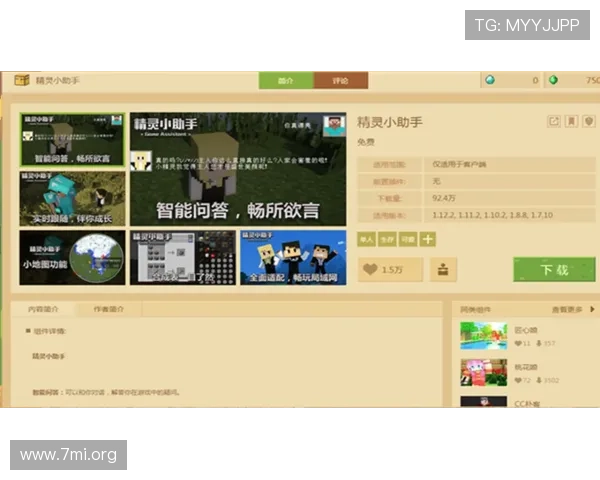Open the 内容简介 tab

pos(43,309)
